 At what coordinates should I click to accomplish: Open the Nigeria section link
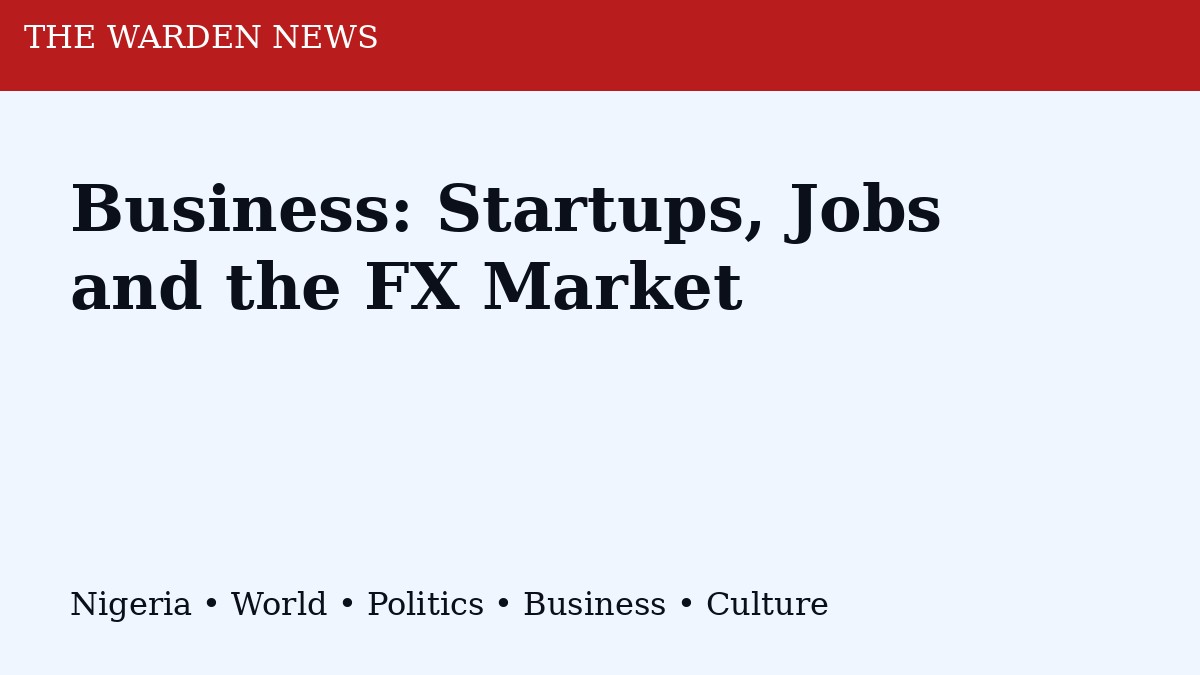tap(130, 605)
